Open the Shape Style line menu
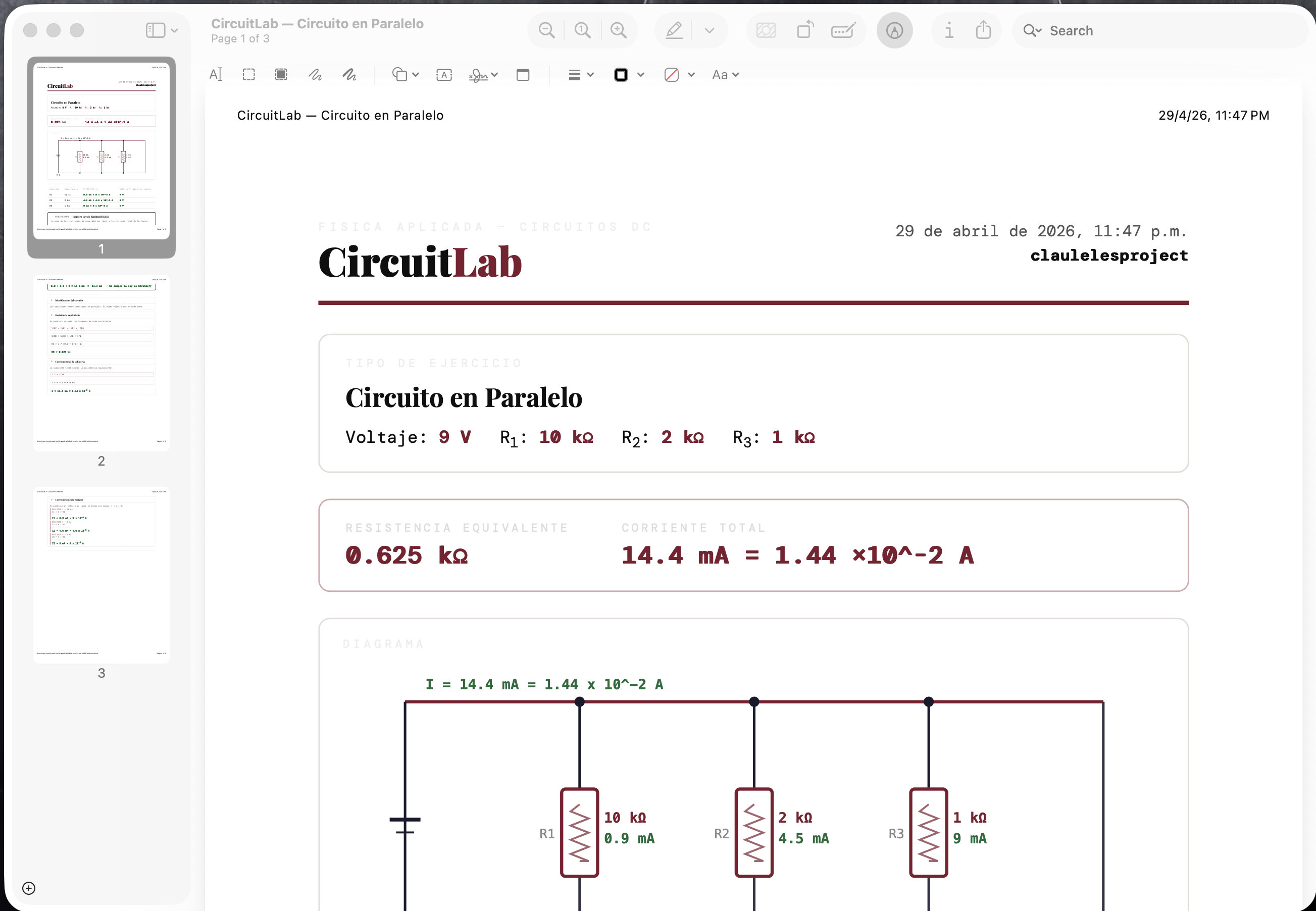 coord(581,75)
